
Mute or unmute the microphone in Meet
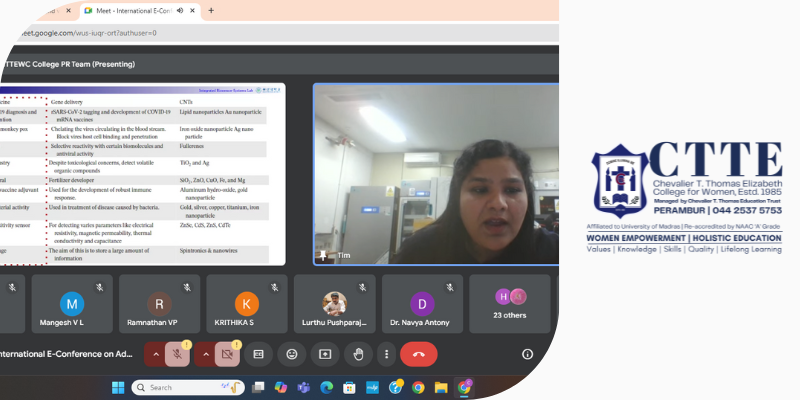pyautogui.click(x=177, y=355)
